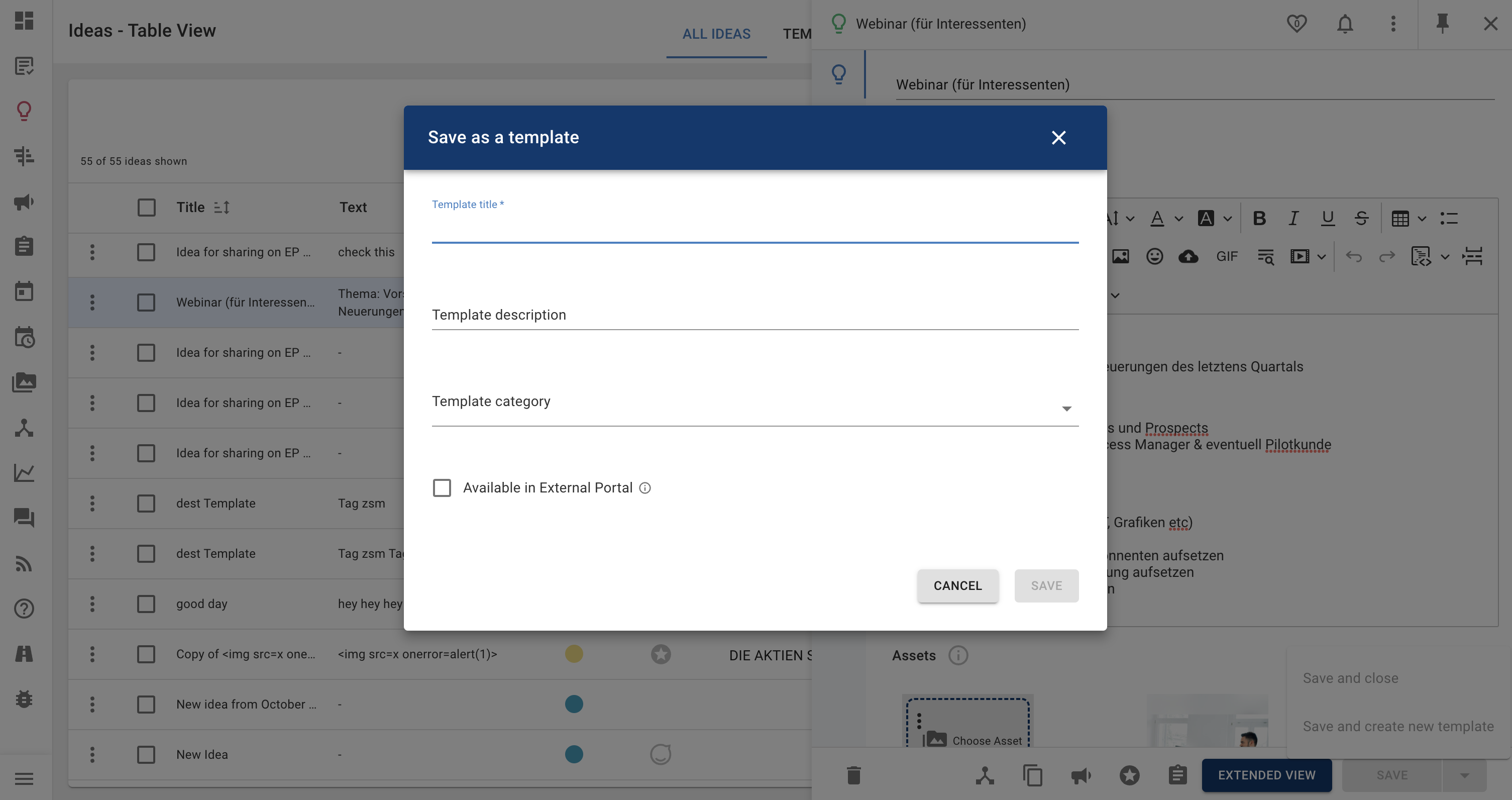1512x800 pixels.
Task: Check the box for first dest Template row
Action: [x=146, y=504]
